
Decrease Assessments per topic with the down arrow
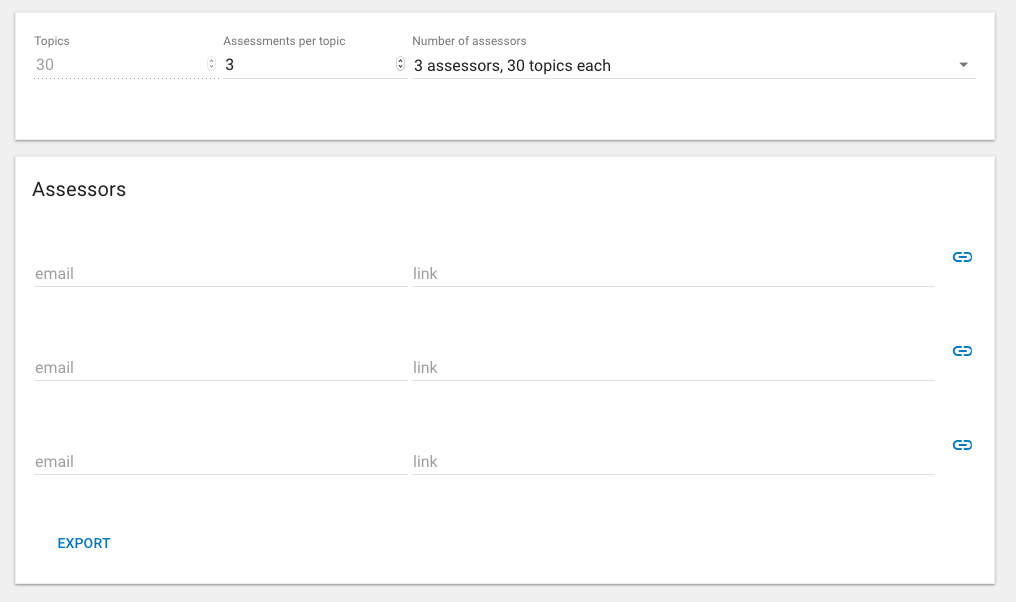[400, 67]
